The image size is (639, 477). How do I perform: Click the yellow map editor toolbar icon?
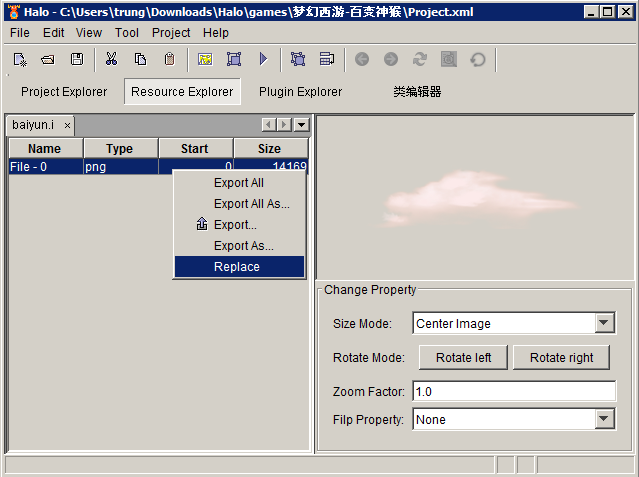(x=205, y=60)
